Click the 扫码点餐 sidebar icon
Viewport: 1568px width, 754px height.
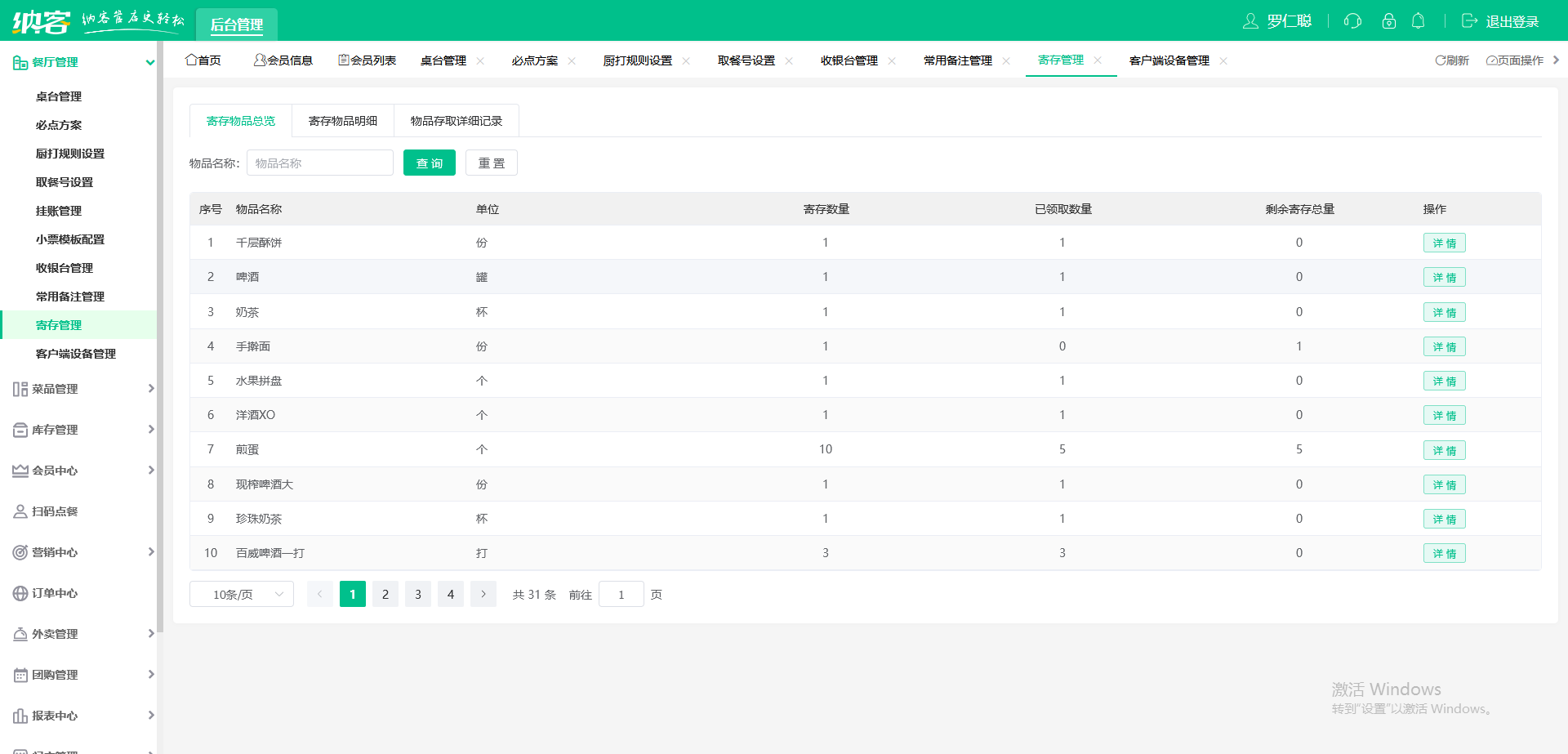20,512
